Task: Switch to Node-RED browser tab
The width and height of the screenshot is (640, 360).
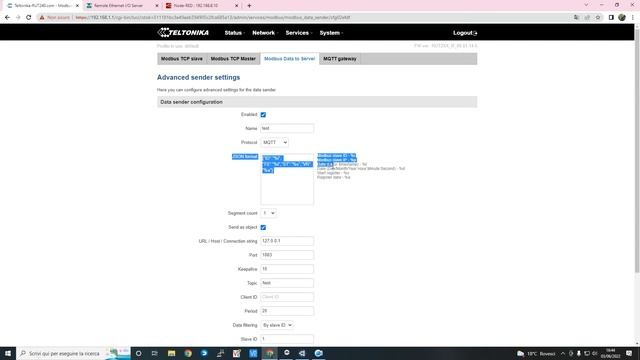Action: tap(196, 6)
